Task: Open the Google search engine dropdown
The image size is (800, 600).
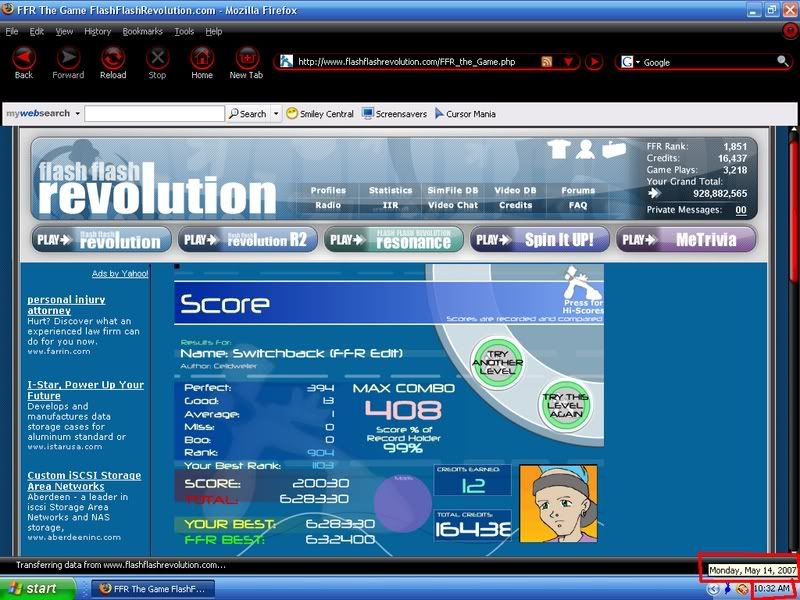Action: tap(629, 62)
